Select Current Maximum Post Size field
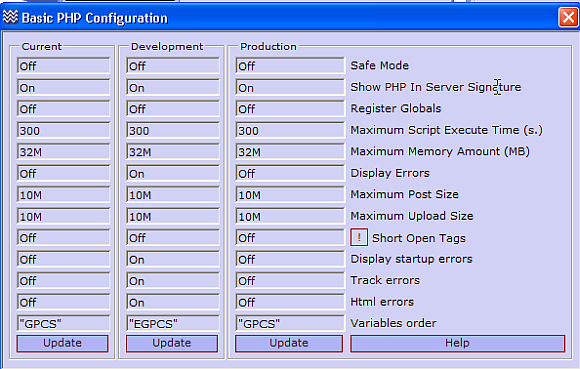 pyautogui.click(x=63, y=194)
